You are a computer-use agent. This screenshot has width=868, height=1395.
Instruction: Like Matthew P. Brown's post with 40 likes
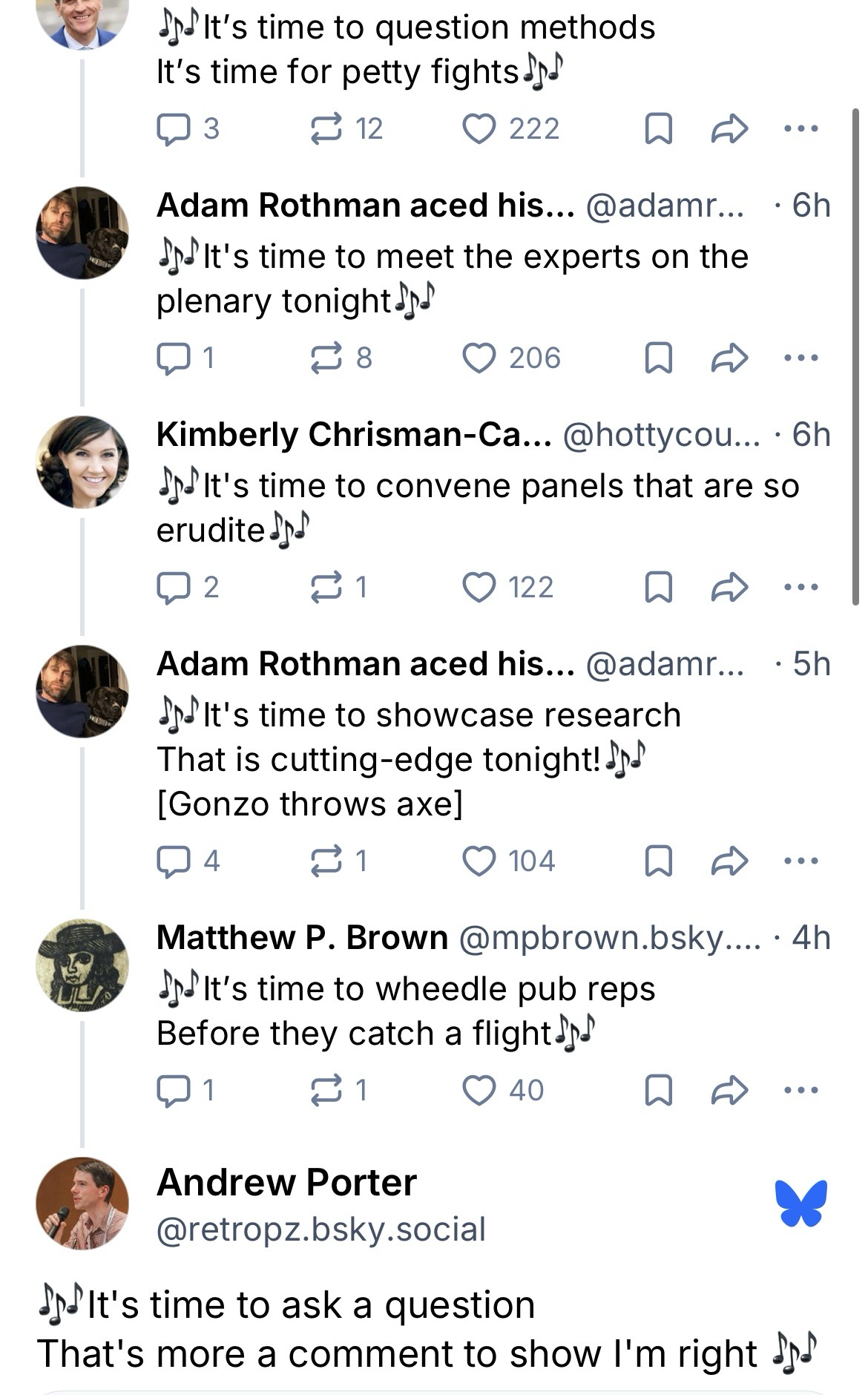tap(479, 1091)
